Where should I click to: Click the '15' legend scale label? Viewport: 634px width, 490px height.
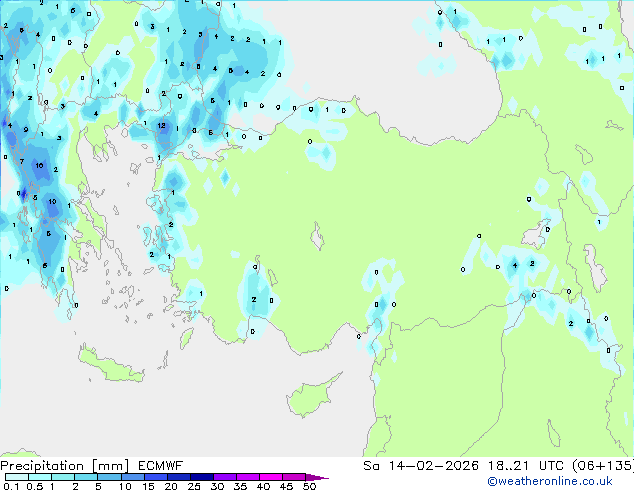pos(148,486)
